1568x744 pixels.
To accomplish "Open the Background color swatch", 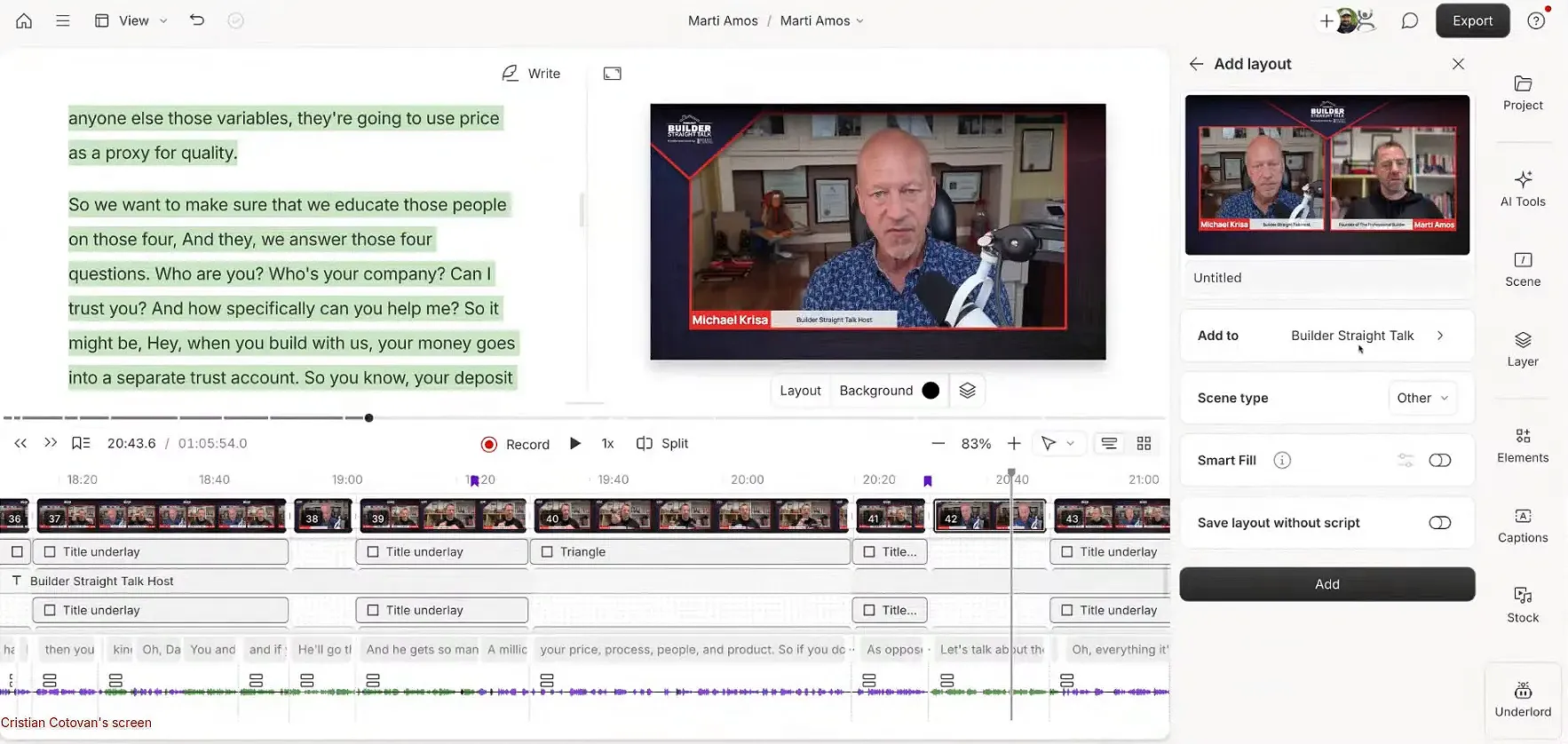I will [x=931, y=391].
